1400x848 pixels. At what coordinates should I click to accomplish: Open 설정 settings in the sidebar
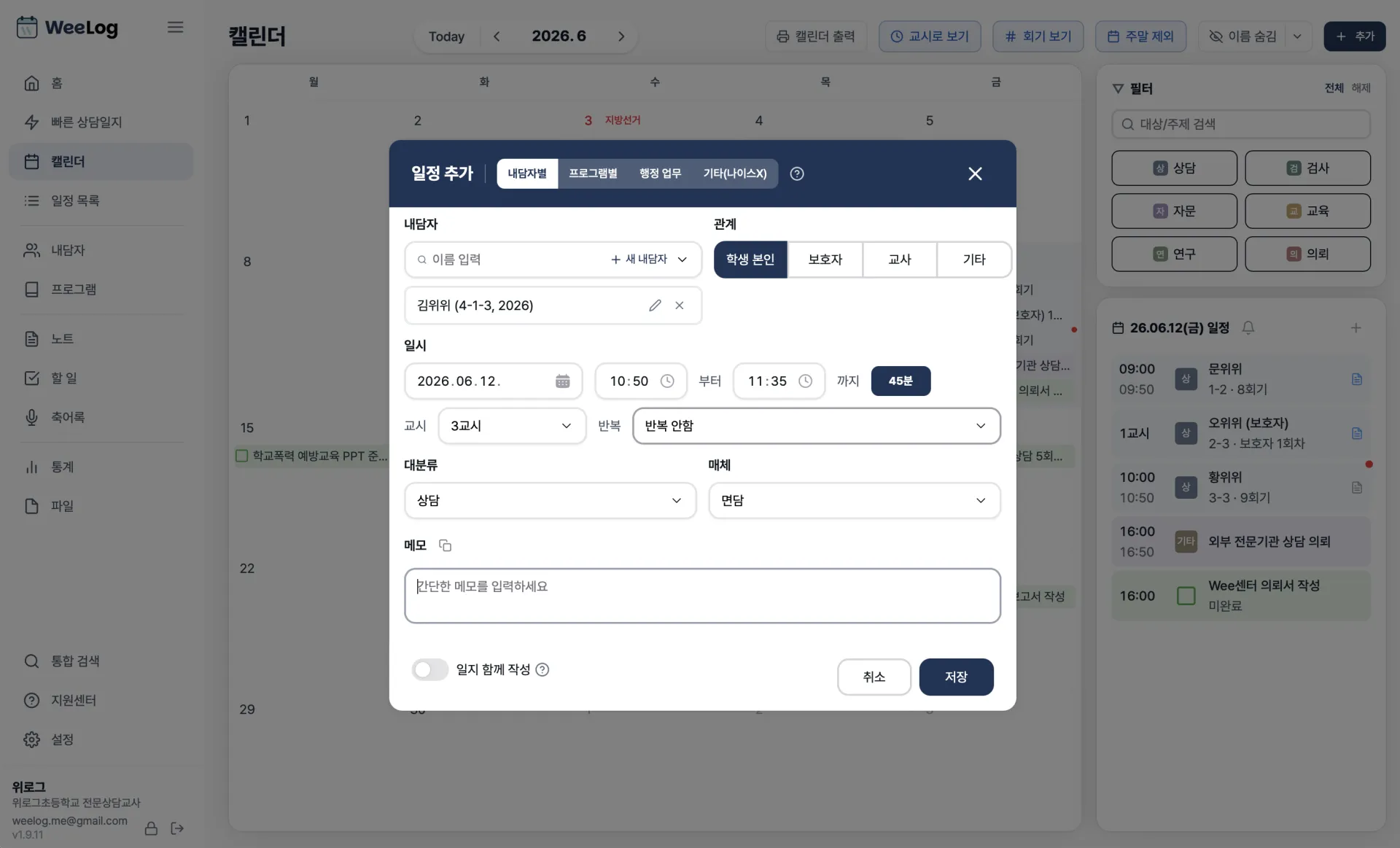pyautogui.click(x=101, y=739)
